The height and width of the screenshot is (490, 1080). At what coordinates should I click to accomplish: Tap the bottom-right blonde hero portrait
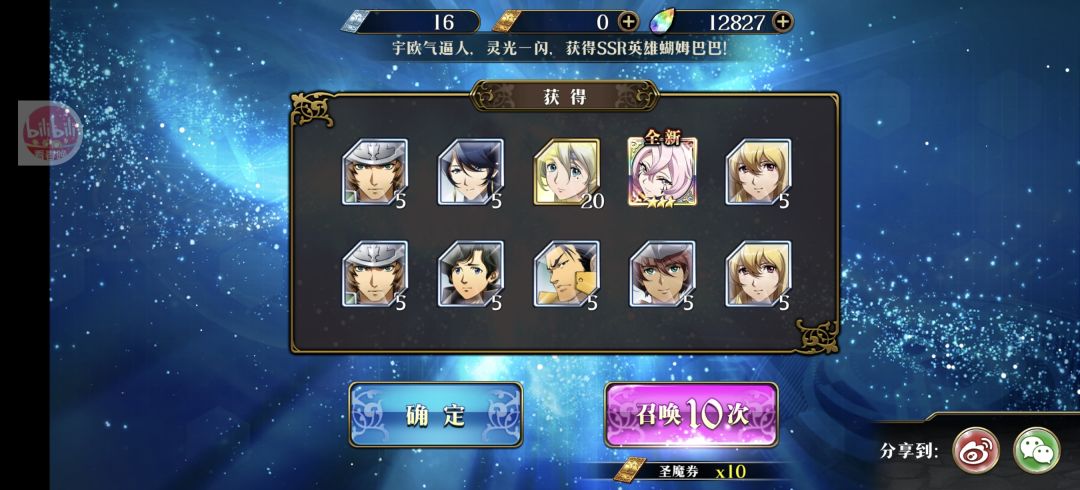pos(758,274)
